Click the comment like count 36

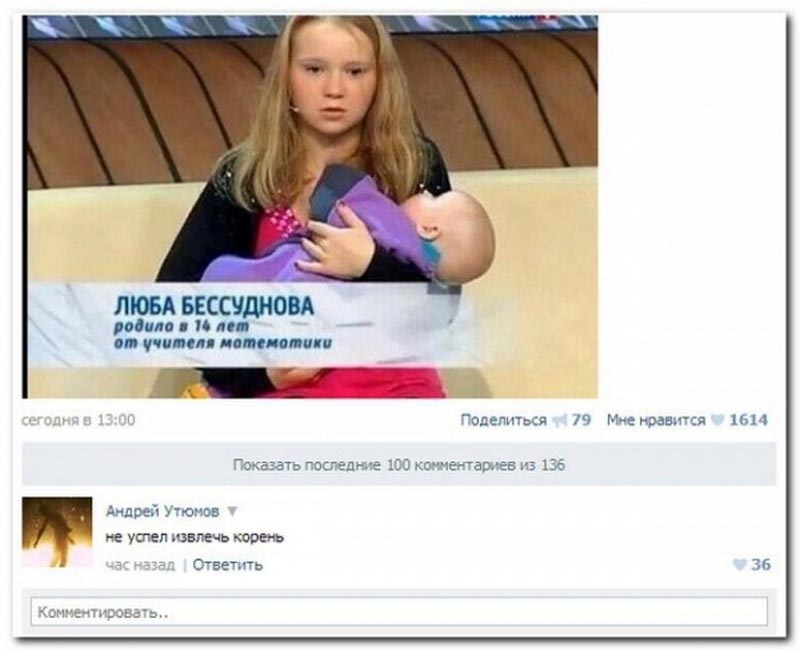pyautogui.click(x=761, y=564)
